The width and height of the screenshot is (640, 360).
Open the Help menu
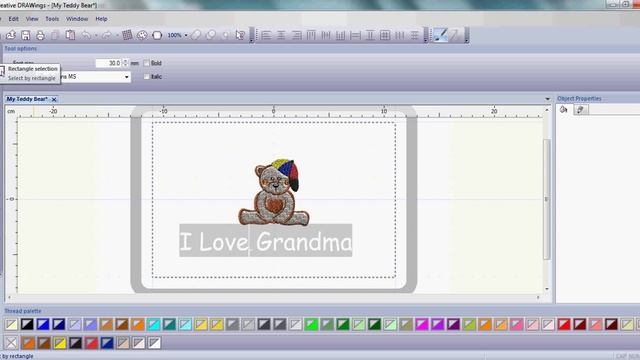(x=101, y=19)
